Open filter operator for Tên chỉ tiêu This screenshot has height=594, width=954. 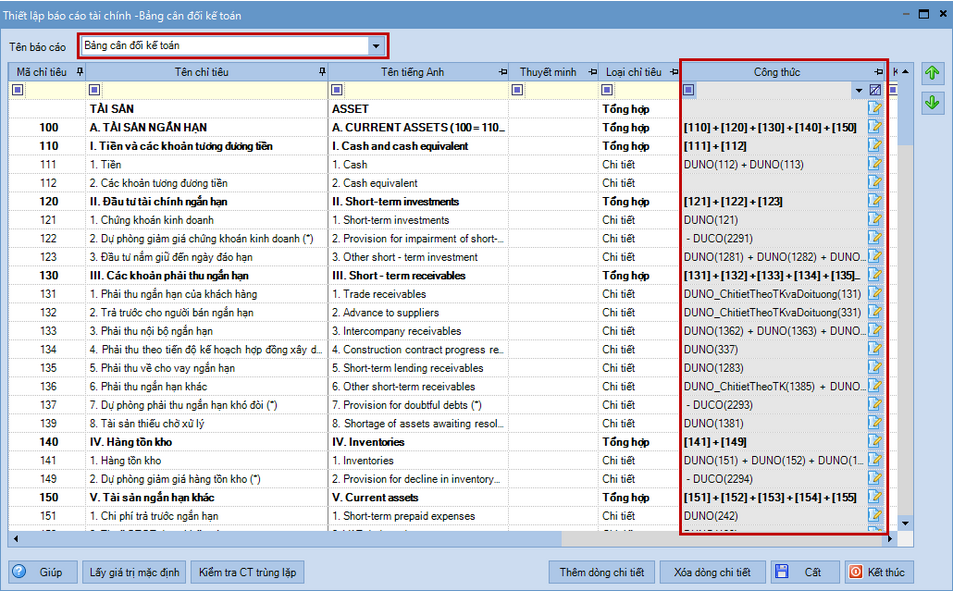tap(94, 90)
